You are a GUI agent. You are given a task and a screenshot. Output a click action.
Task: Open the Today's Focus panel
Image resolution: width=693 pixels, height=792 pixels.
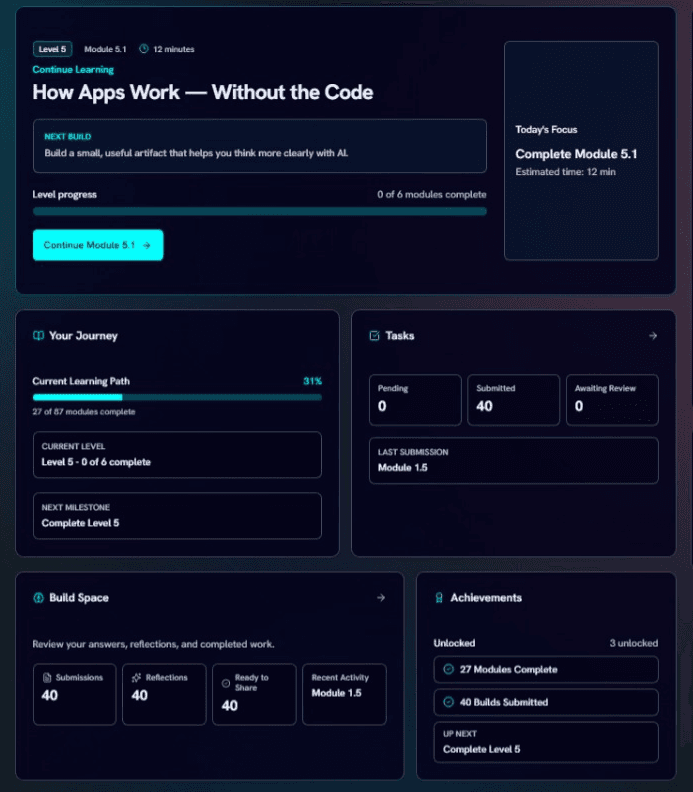coord(581,151)
